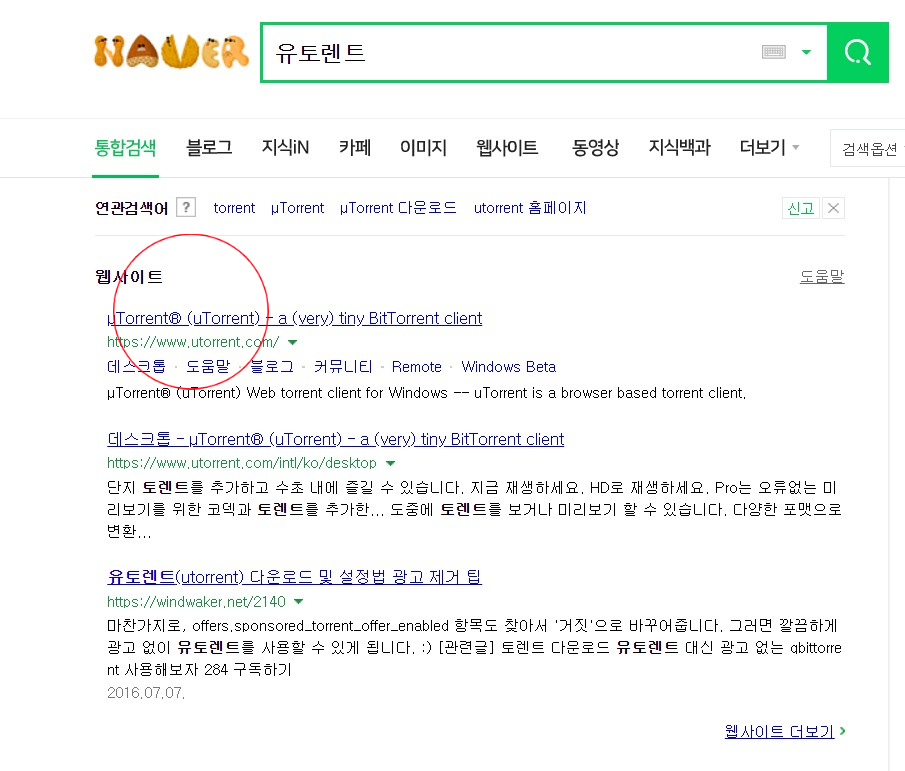The image size is (905, 771).
Task: Switch to the 이미지 tab
Action: [x=424, y=148]
